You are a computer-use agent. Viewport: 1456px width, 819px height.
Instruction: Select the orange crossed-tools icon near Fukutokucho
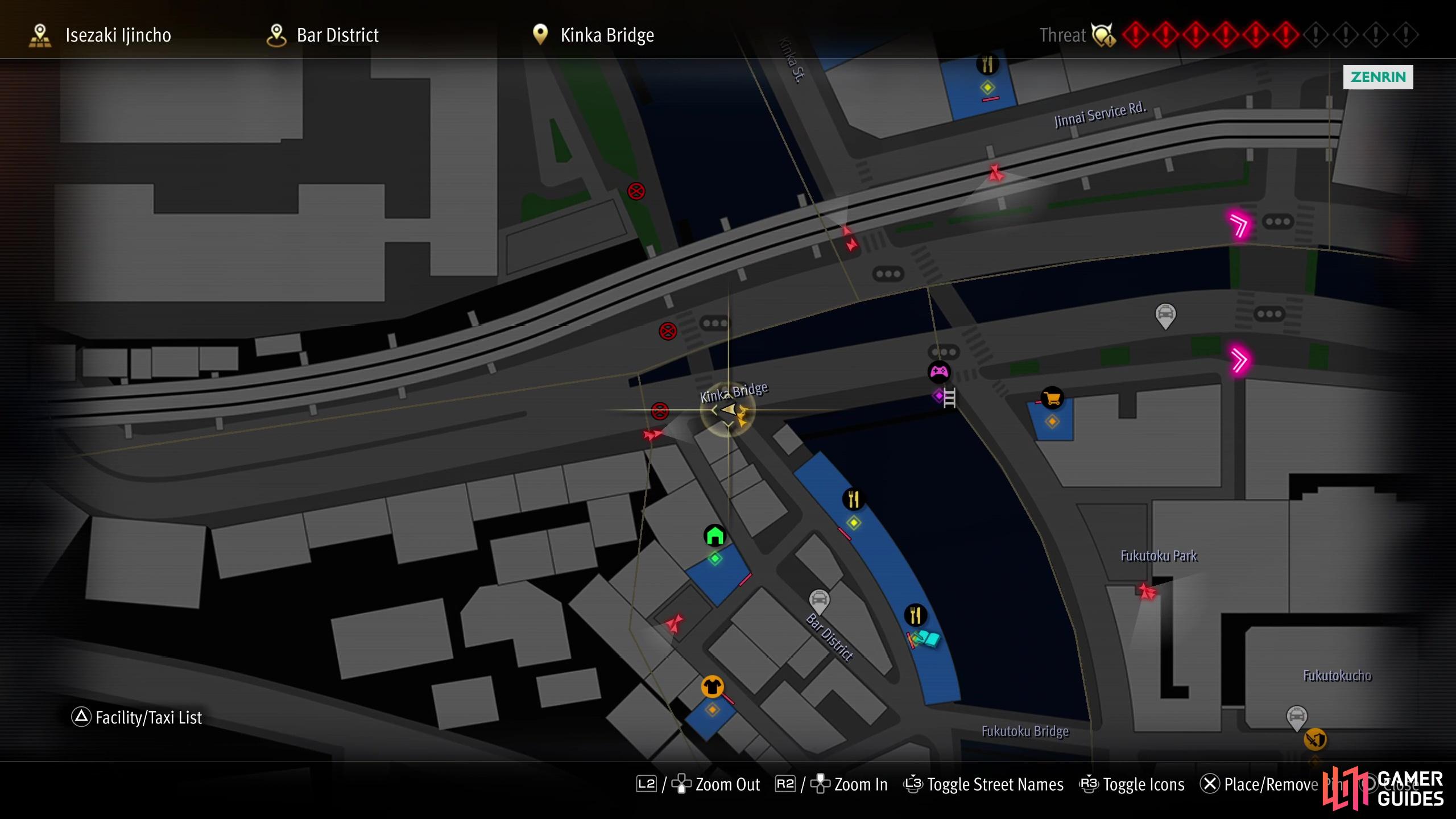(1315, 739)
